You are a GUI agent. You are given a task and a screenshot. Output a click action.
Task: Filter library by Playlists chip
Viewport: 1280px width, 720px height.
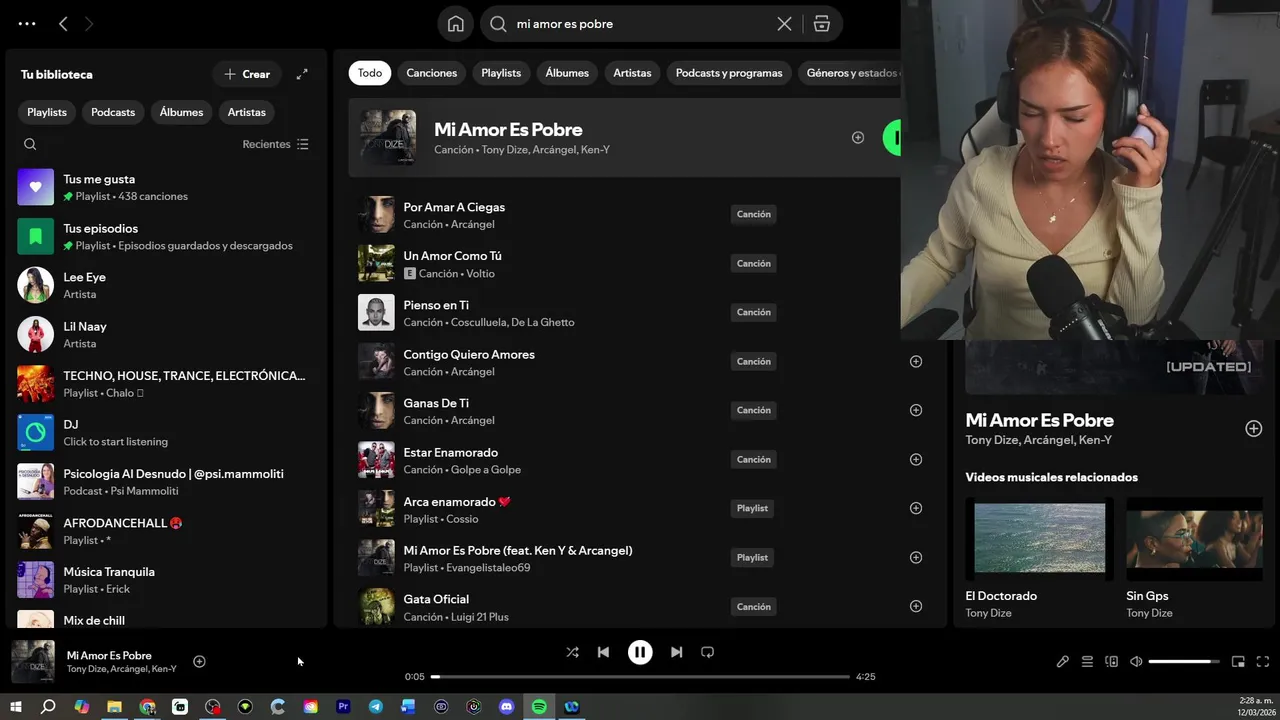(x=47, y=112)
